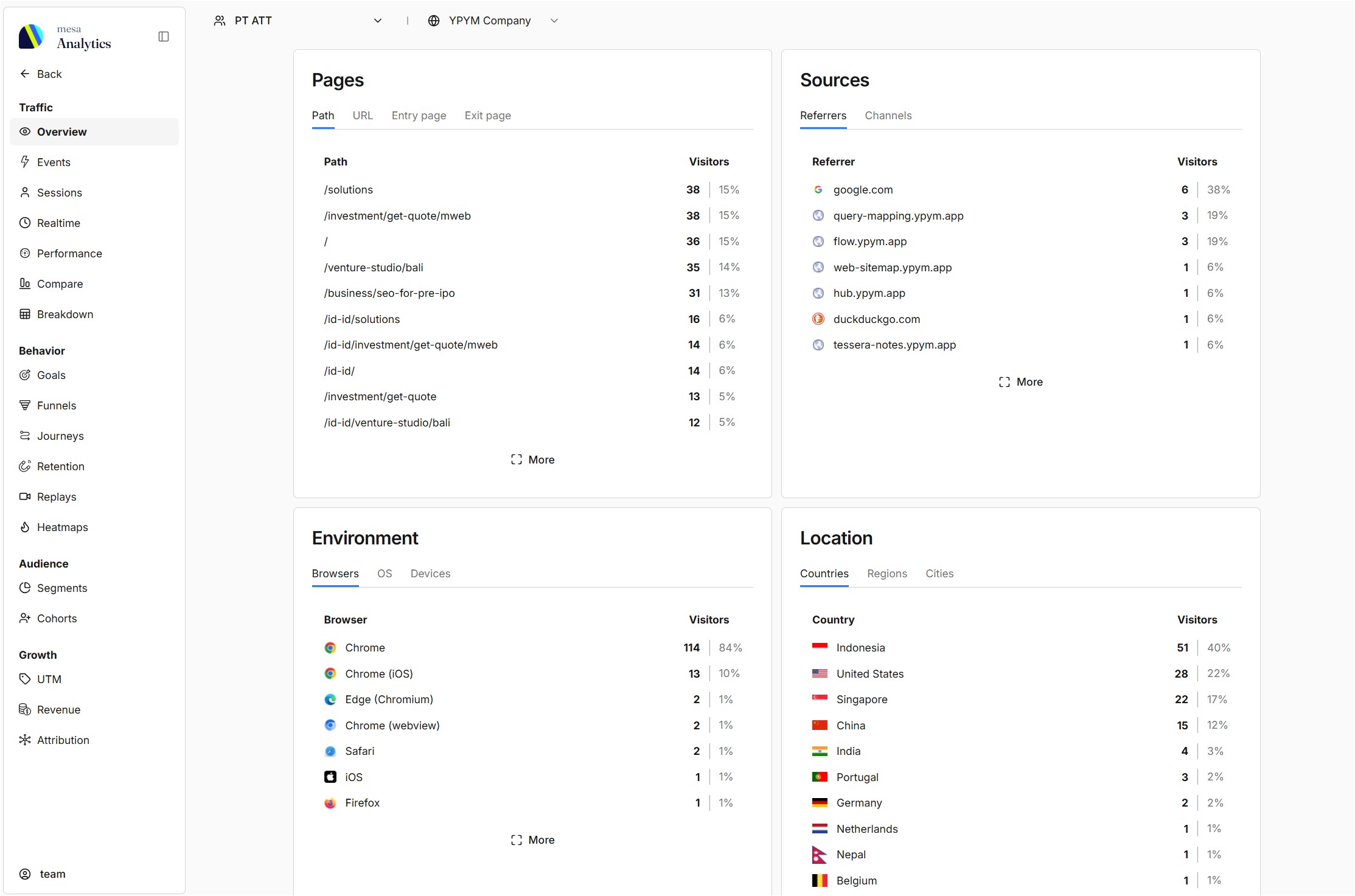
Task: Switch to the Entry page tab
Action: coord(419,116)
